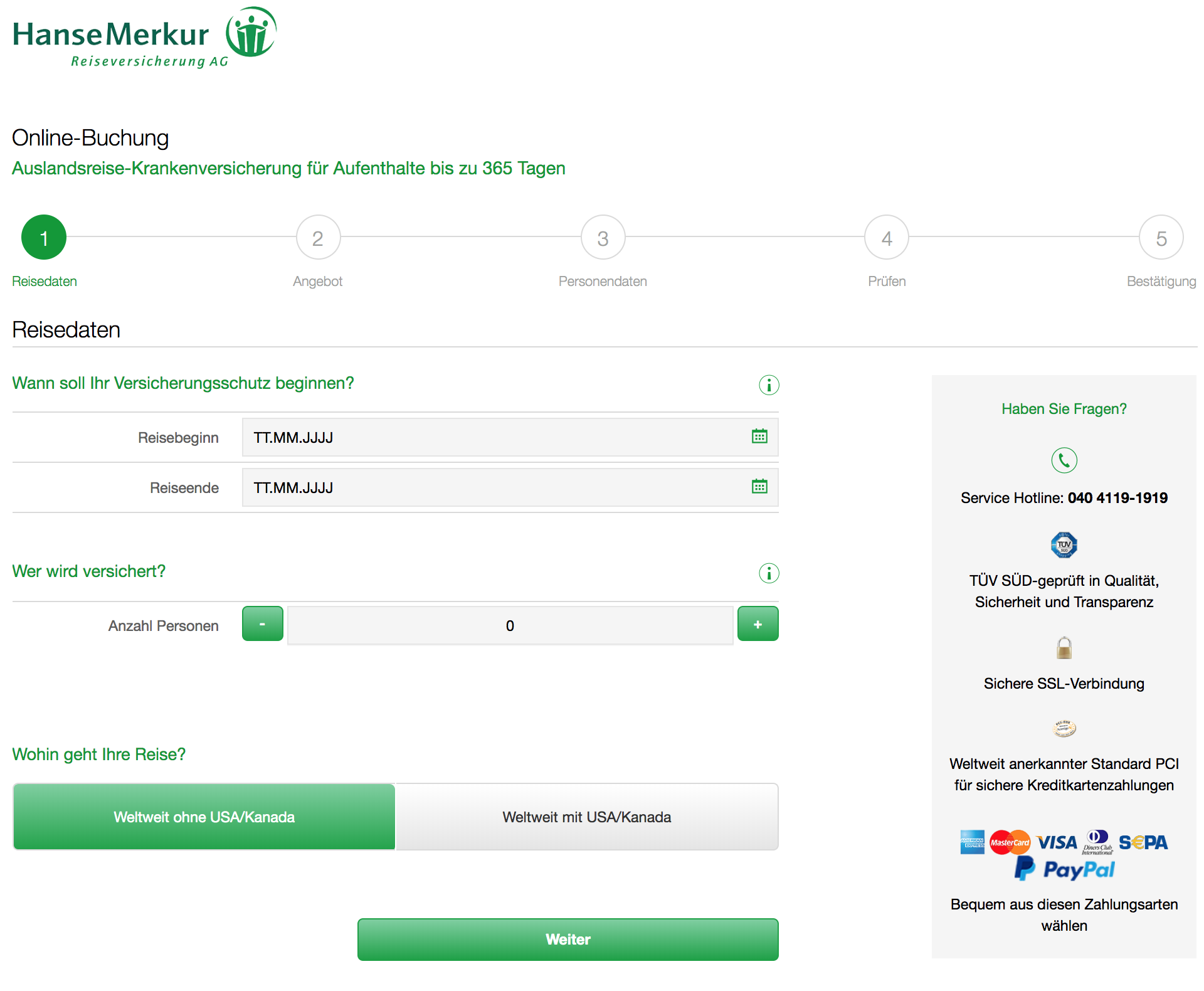Click the PayPal payment logo
This screenshot has height=991, width=1204.
1064,869
